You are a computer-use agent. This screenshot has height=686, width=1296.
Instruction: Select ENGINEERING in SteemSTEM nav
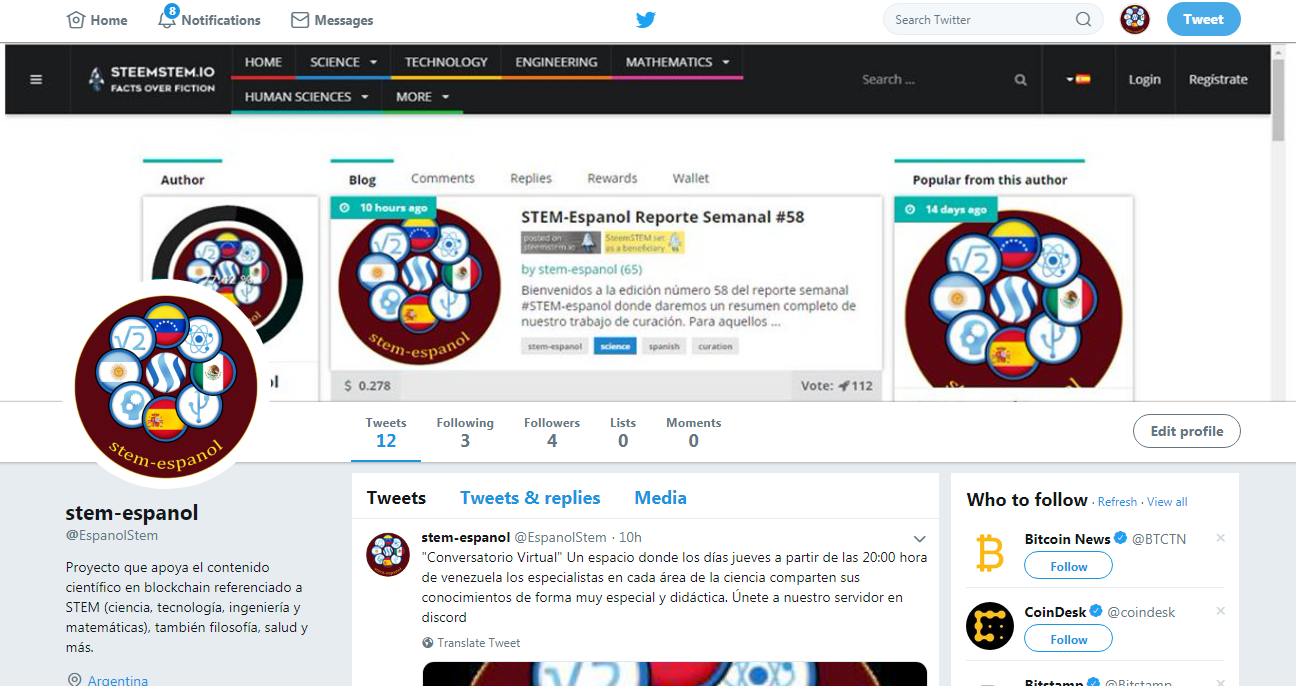556,62
